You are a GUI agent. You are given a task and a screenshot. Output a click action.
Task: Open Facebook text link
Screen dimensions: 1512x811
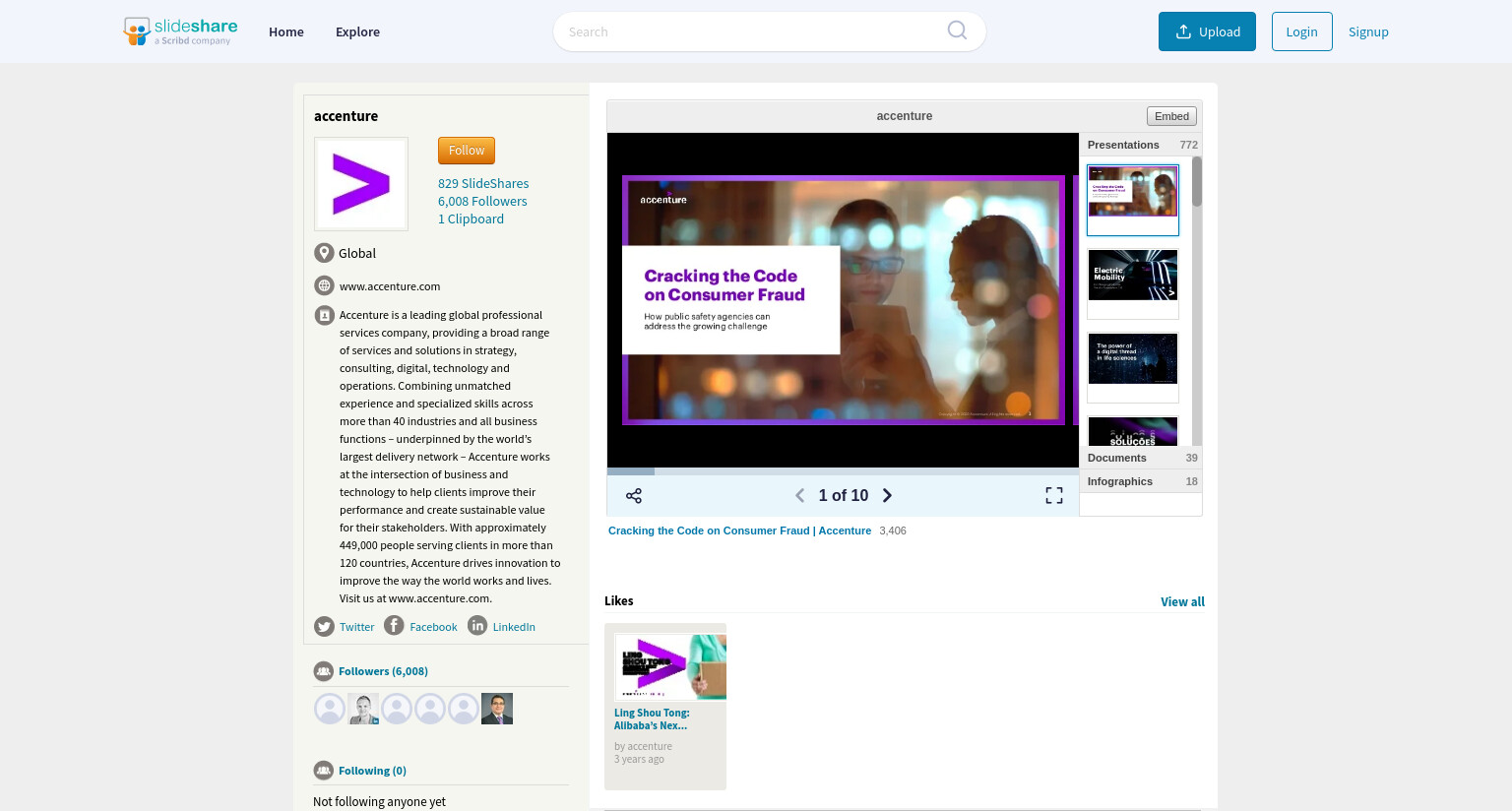pyautogui.click(x=433, y=627)
